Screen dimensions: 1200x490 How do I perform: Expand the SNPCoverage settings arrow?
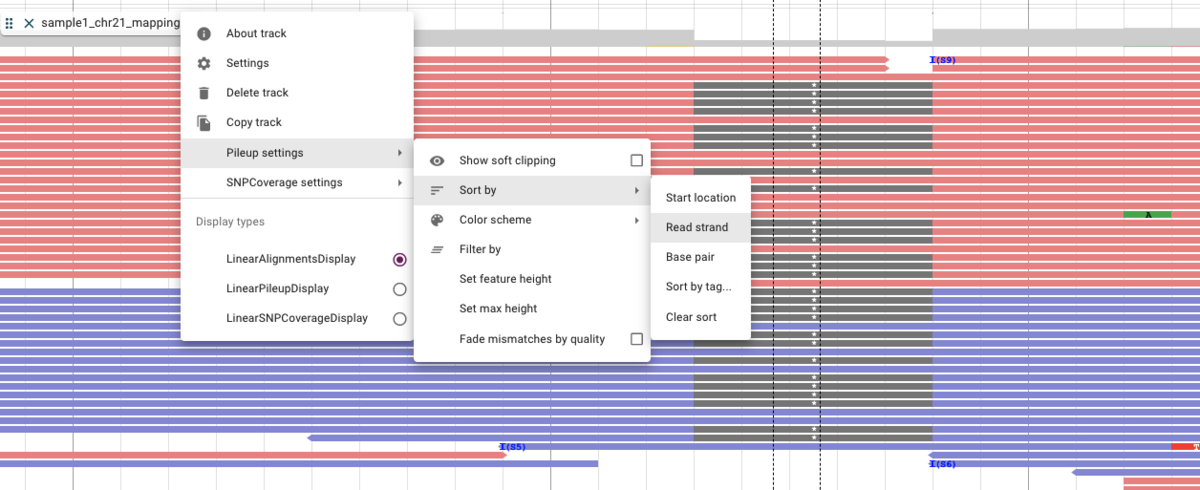click(400, 183)
